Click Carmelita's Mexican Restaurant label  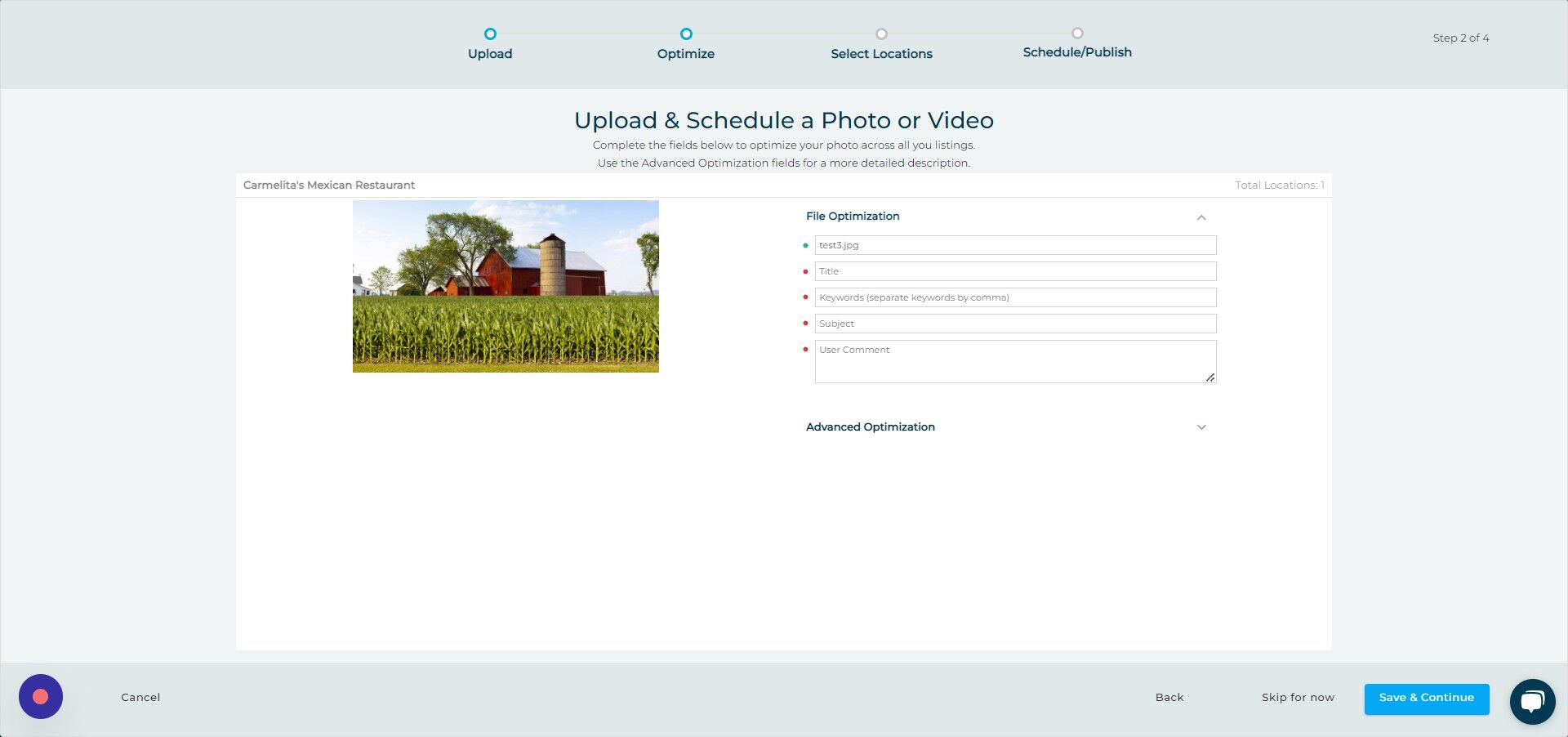[329, 185]
